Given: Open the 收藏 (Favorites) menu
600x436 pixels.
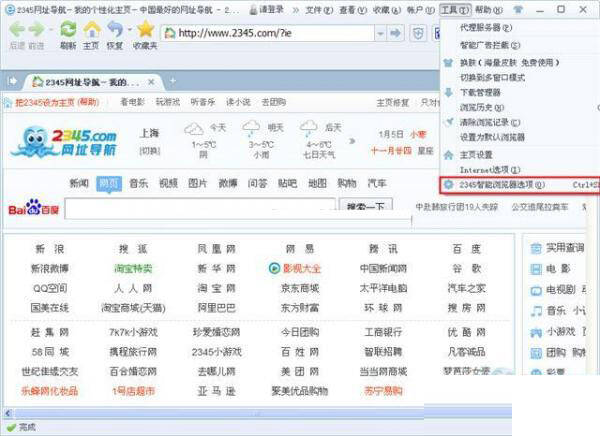Looking at the screenshot, I should coord(386,10).
